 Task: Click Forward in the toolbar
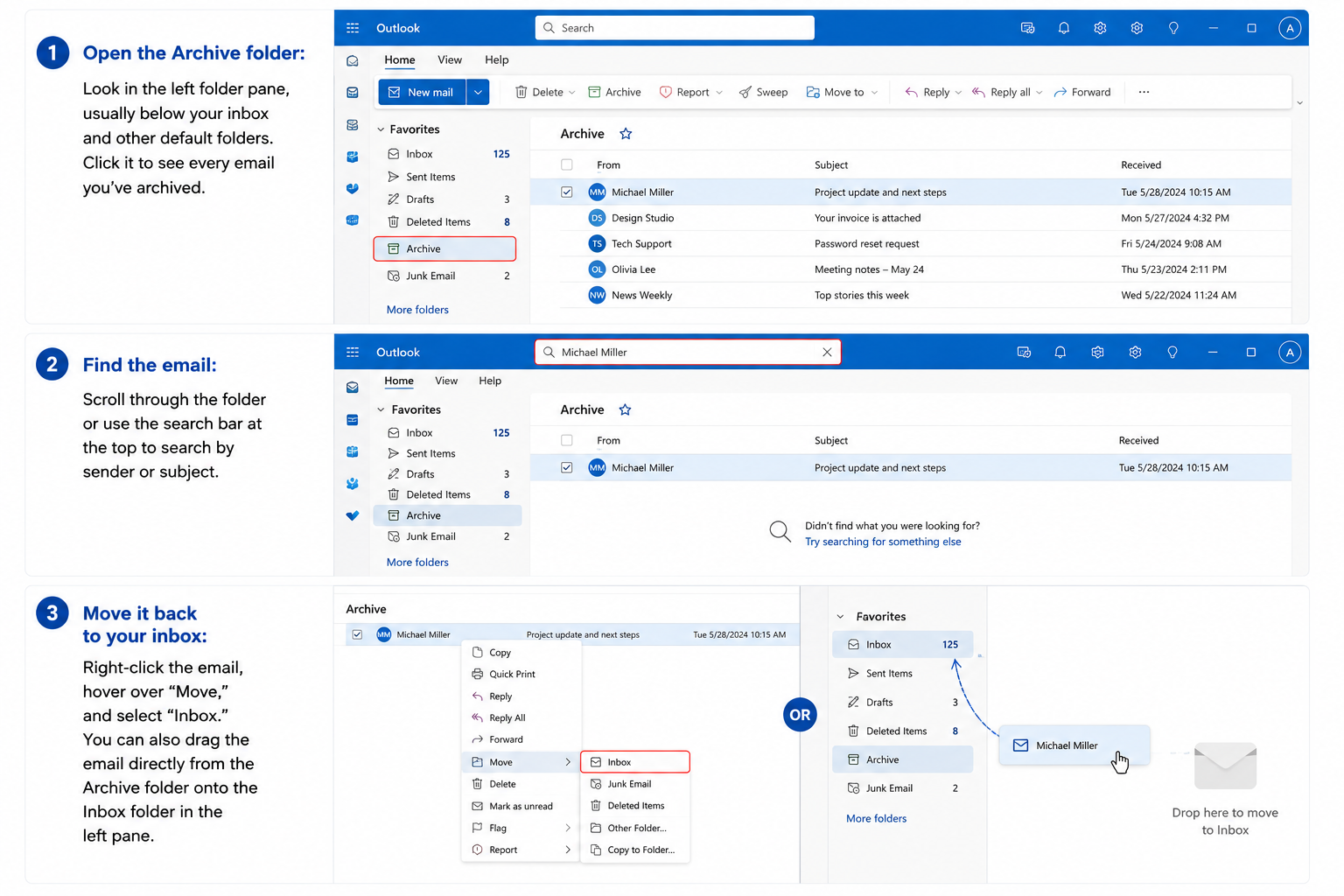[x=1082, y=92]
